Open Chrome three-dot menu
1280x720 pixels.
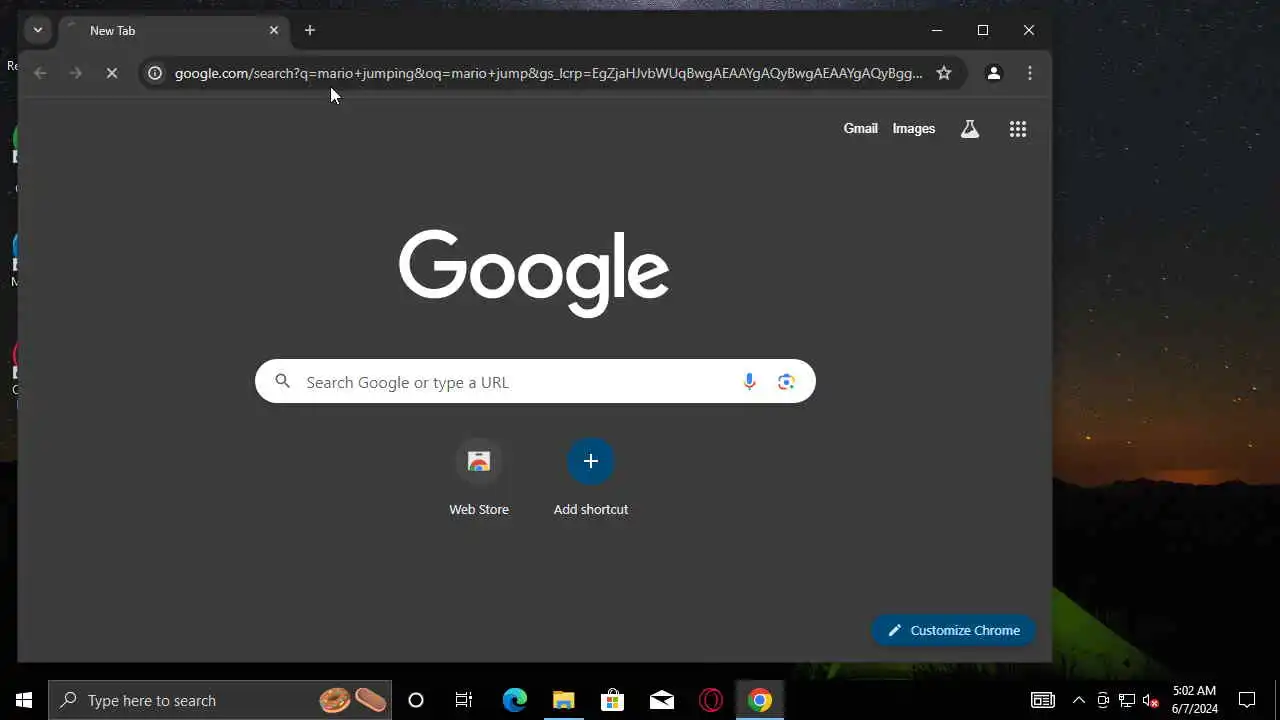tap(1030, 73)
